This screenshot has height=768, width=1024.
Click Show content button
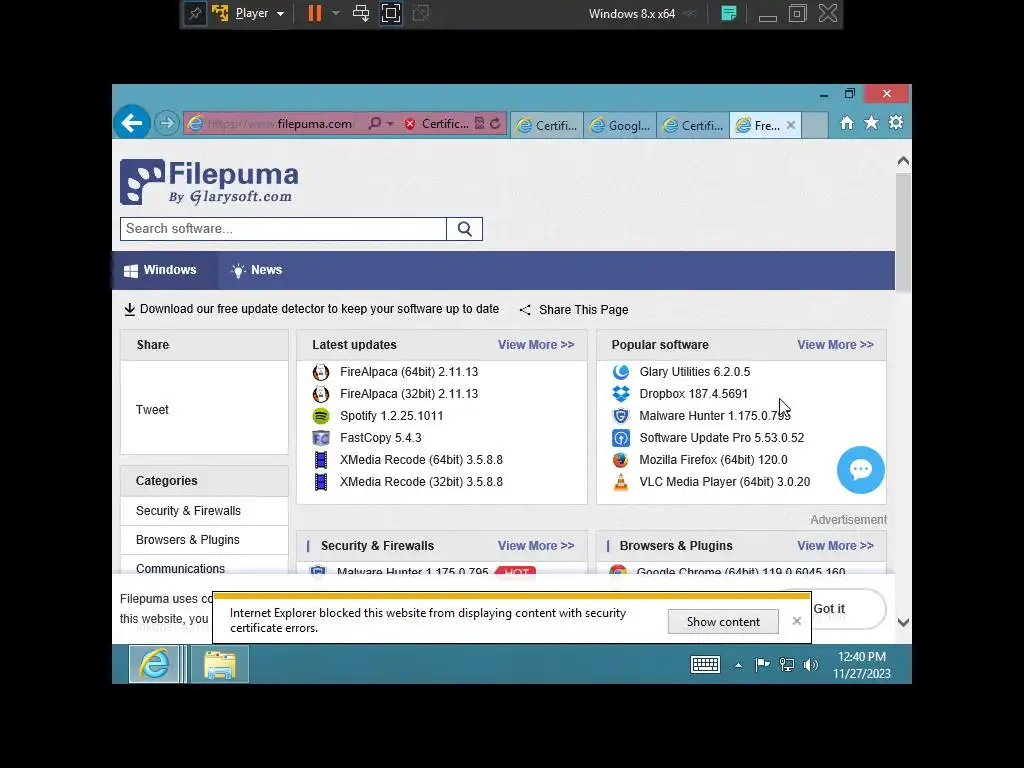pyautogui.click(x=723, y=622)
